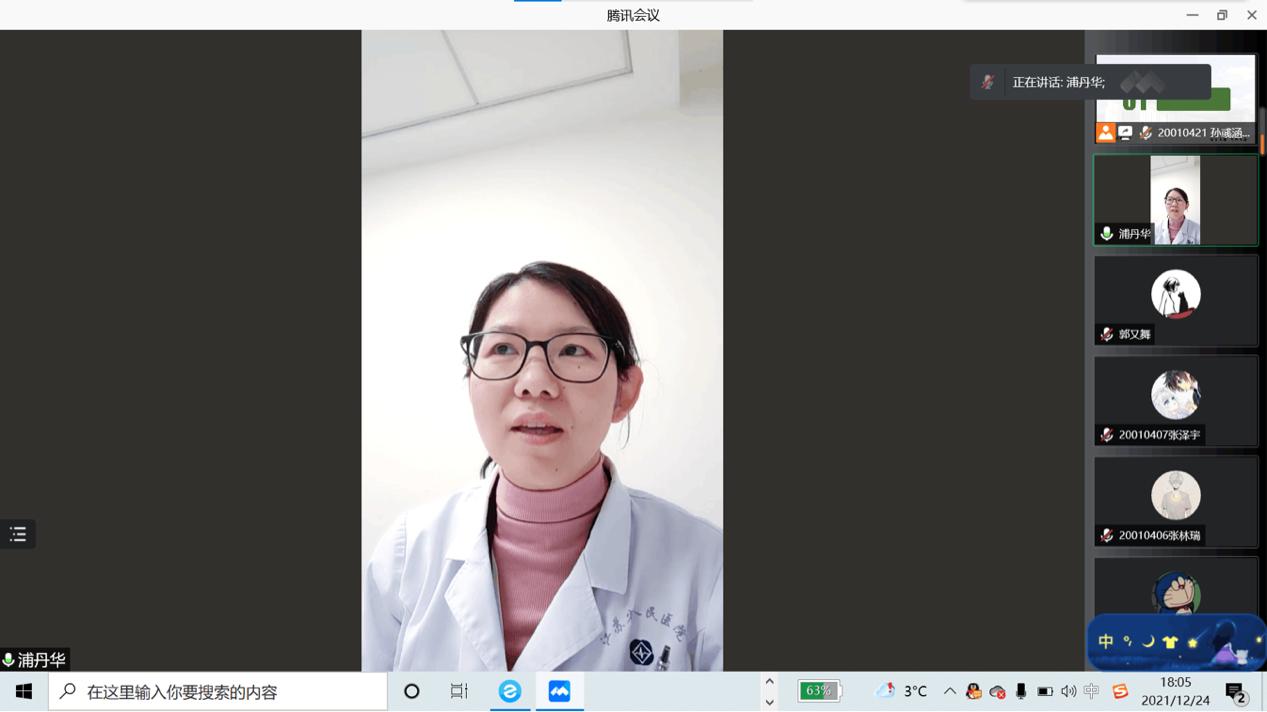Expand the hidden system tray icons
Image resolution: width=1267 pixels, height=712 pixels.
click(x=949, y=691)
